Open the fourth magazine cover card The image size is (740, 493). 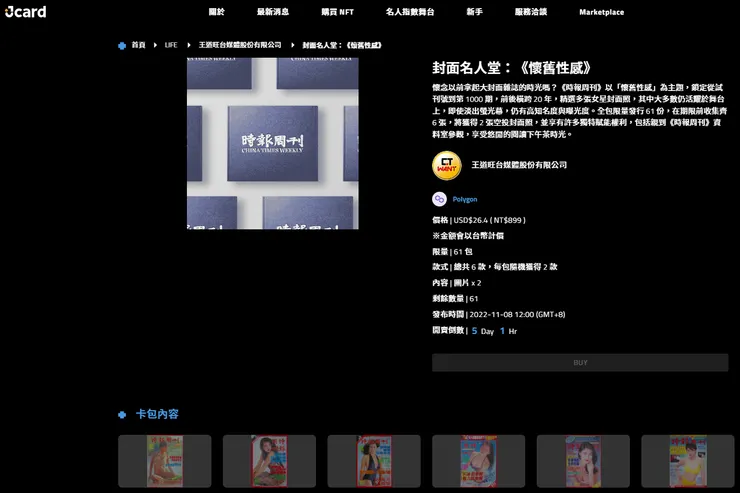pos(479,461)
